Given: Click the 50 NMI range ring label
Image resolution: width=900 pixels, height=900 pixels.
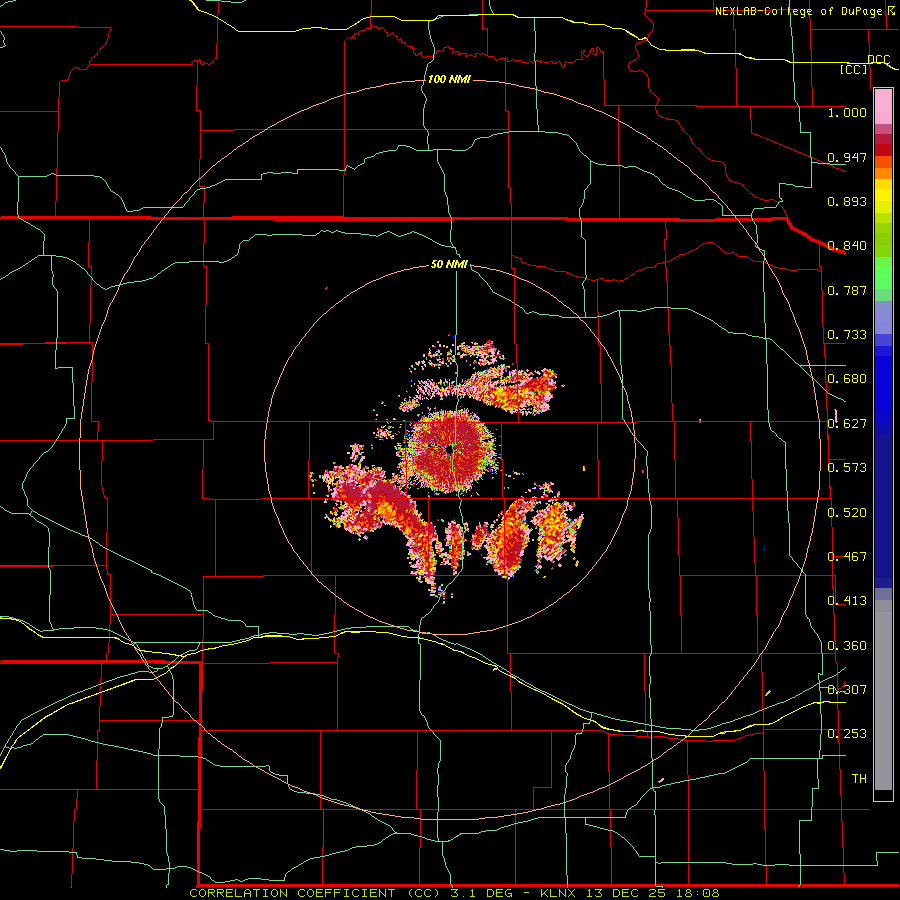Looking at the screenshot, I should (x=449, y=264).
